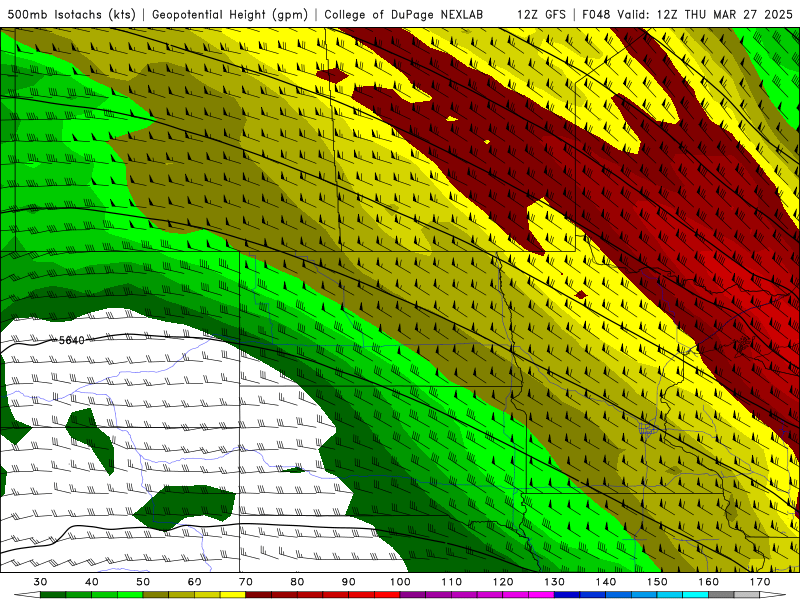Click the '500mb Isotachs (kts)' title text
The image size is (800, 600).
coord(71,14)
